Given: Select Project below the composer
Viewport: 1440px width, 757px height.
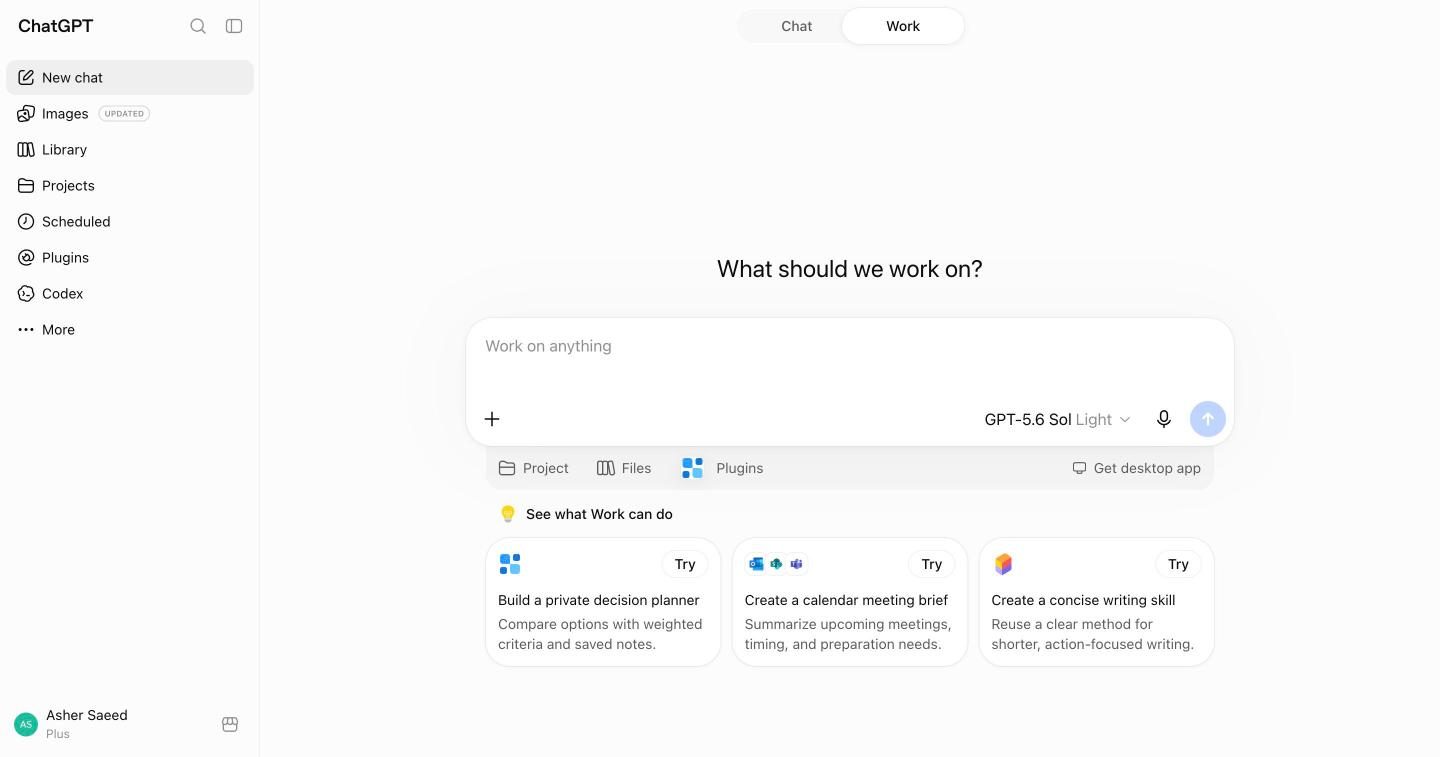Looking at the screenshot, I should (x=533, y=468).
